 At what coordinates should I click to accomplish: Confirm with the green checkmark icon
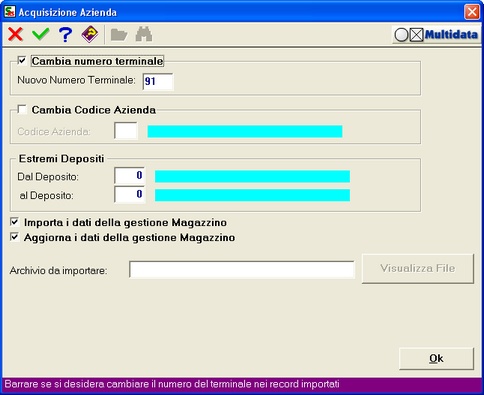click(41, 34)
